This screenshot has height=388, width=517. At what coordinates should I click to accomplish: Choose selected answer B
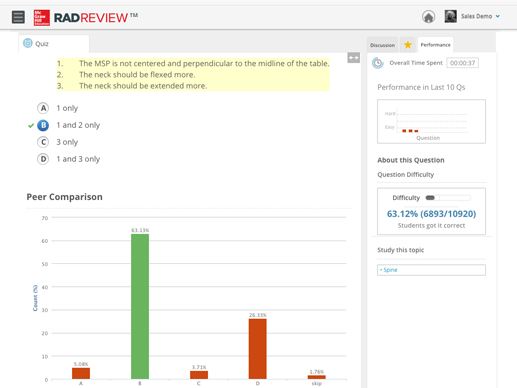pyautogui.click(x=43, y=125)
